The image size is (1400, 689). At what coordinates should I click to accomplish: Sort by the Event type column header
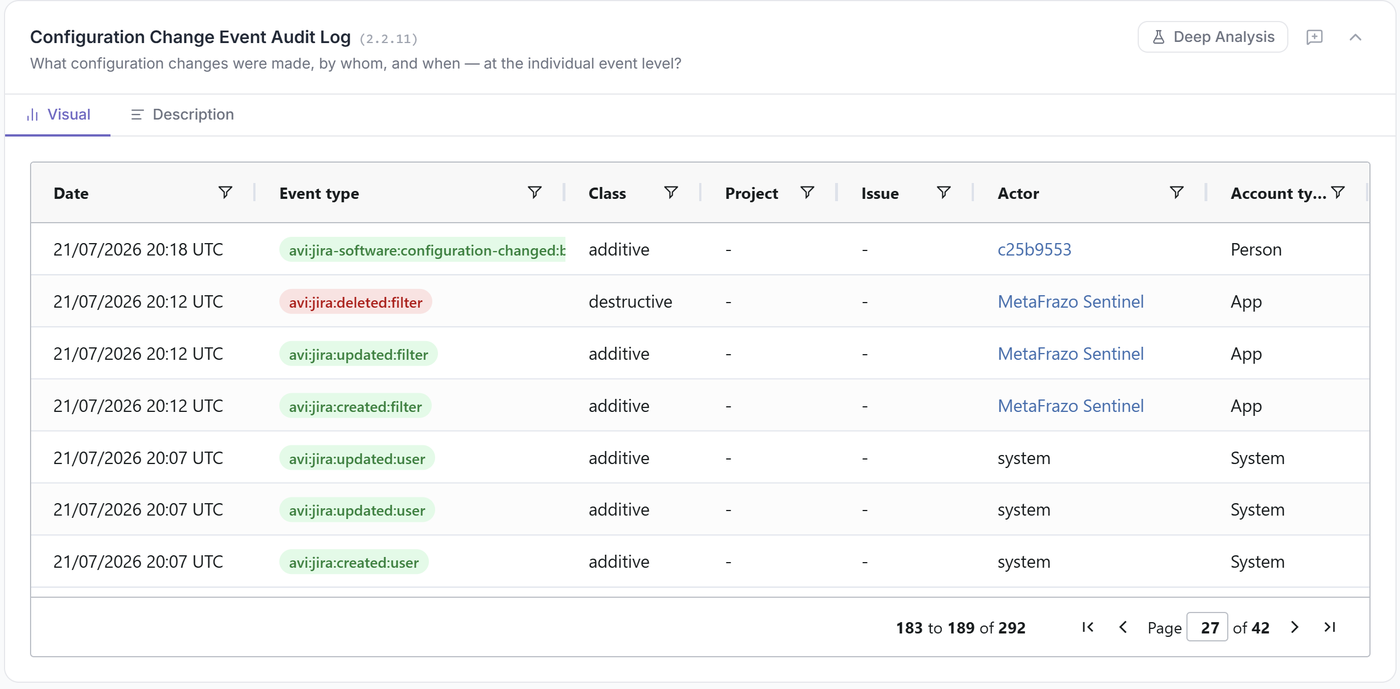pos(319,193)
